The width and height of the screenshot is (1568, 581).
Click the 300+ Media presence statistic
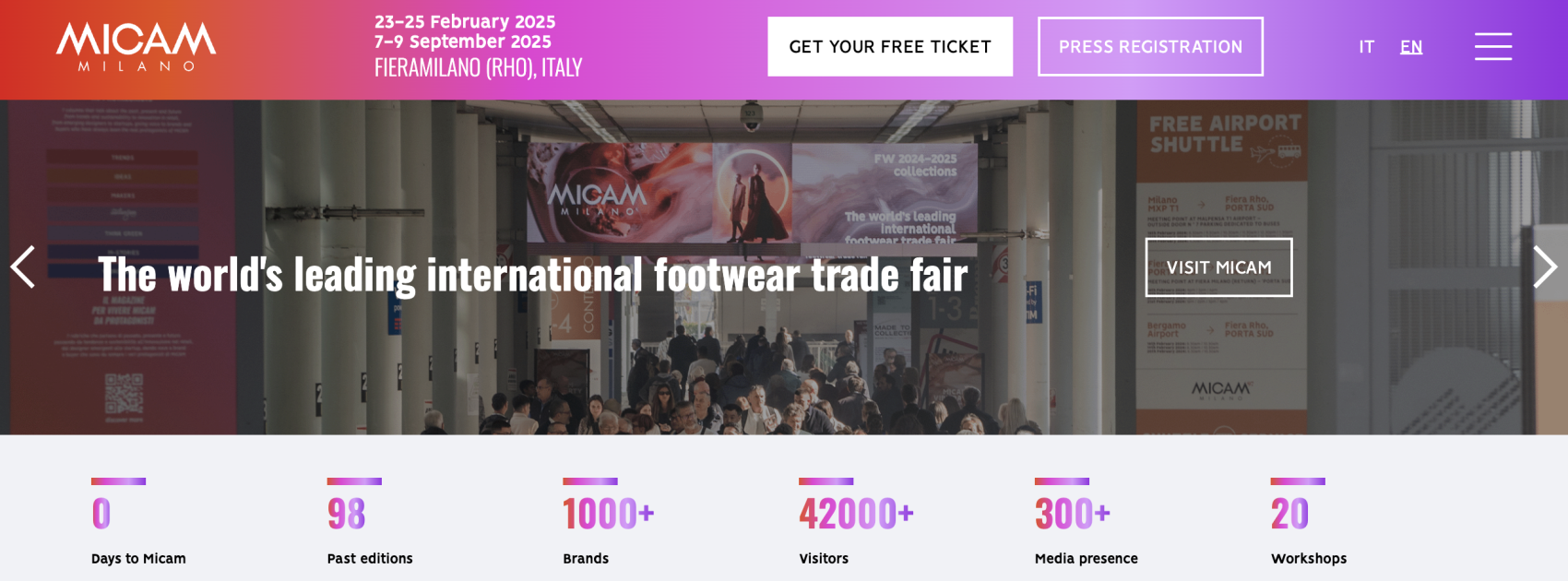point(1087,522)
